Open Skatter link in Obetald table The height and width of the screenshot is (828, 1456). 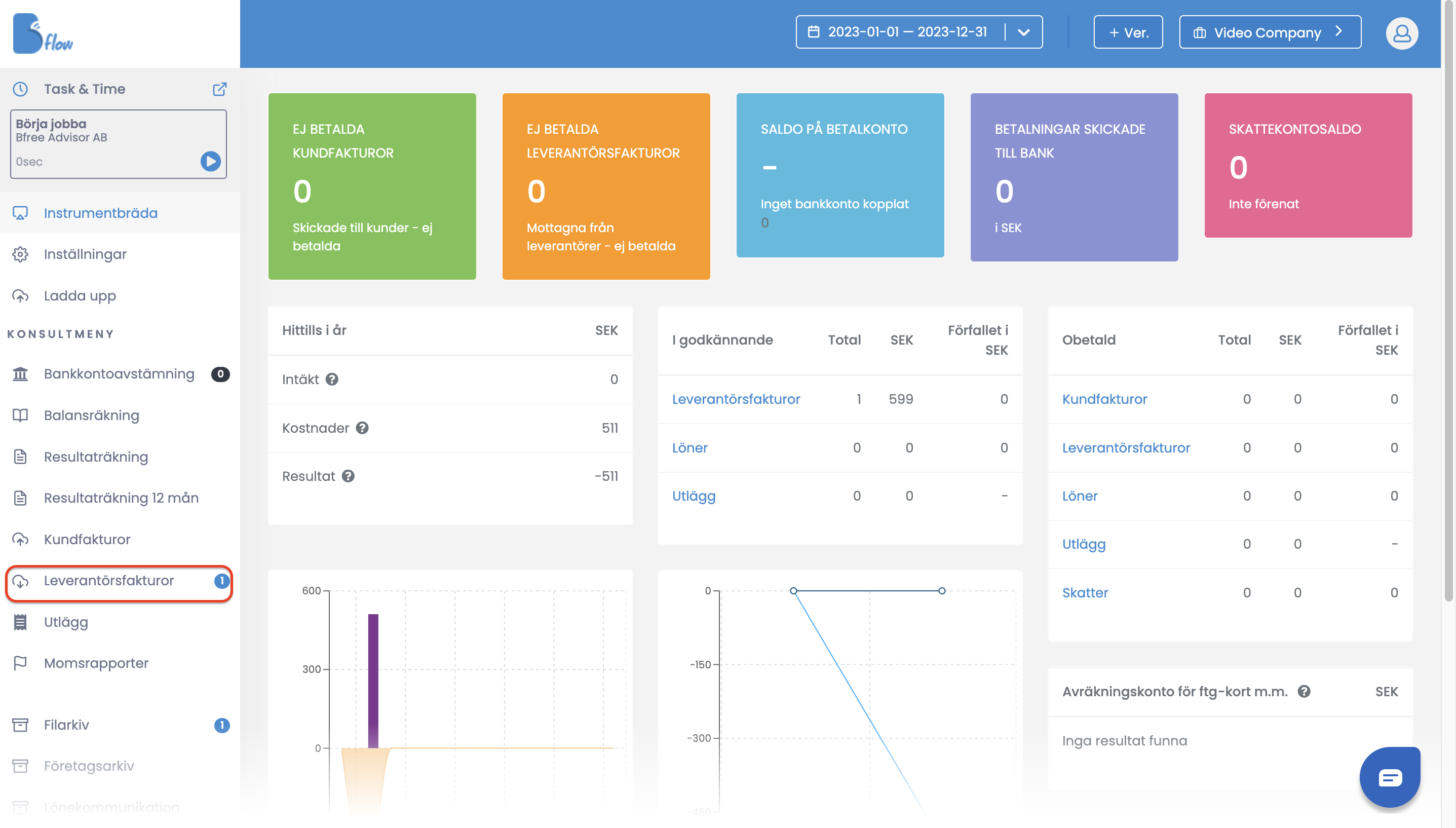coord(1085,592)
